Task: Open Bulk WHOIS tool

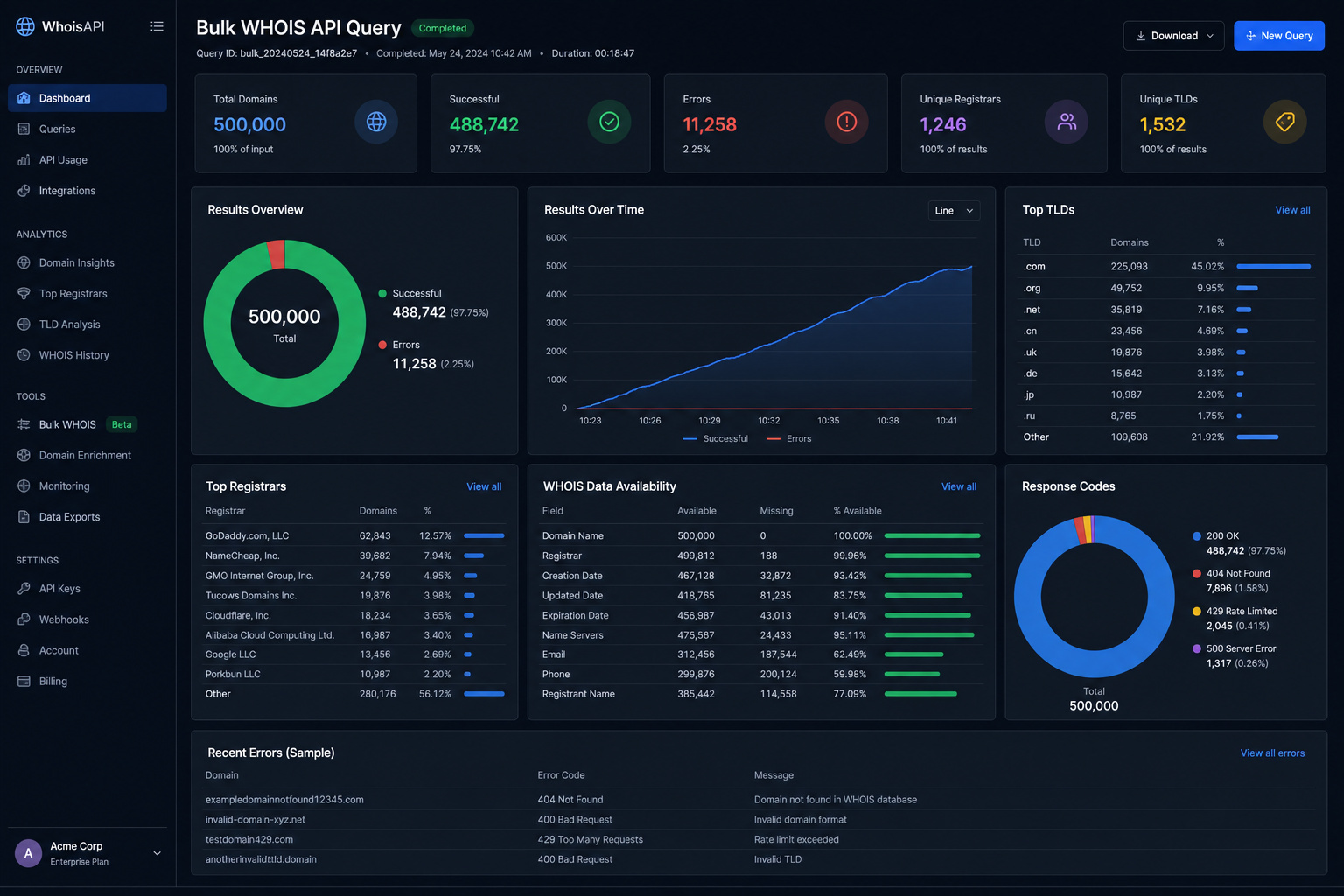Action: tap(67, 424)
